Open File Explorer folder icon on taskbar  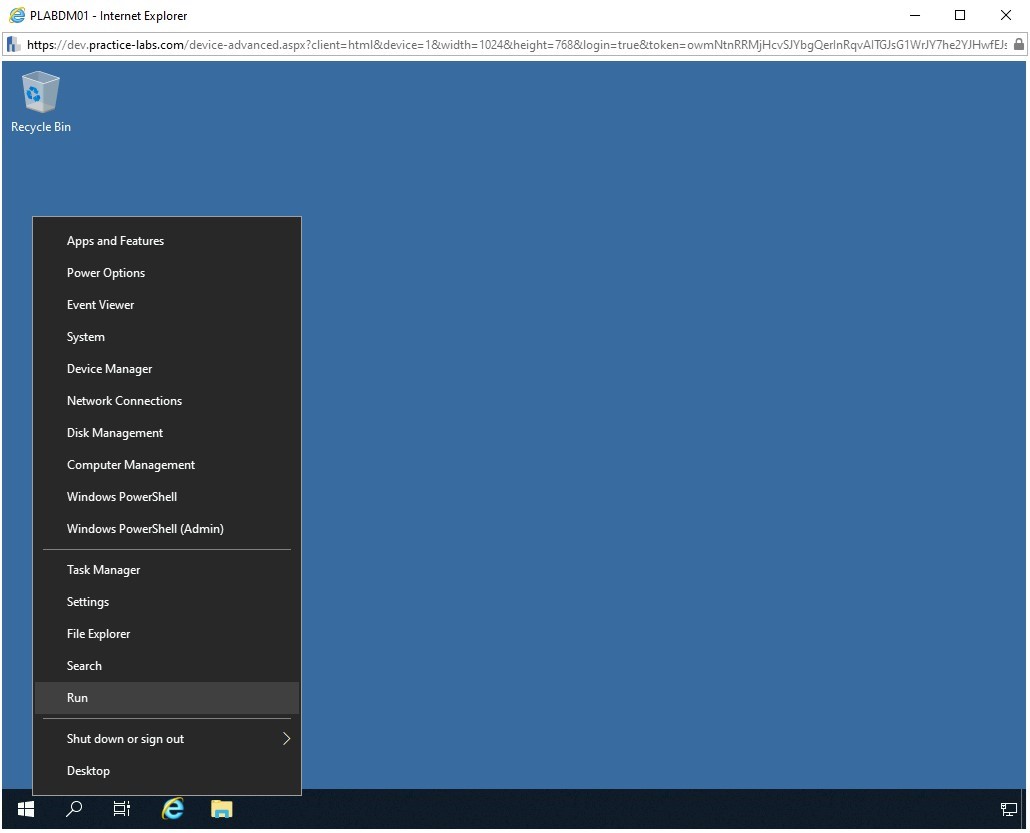(221, 809)
